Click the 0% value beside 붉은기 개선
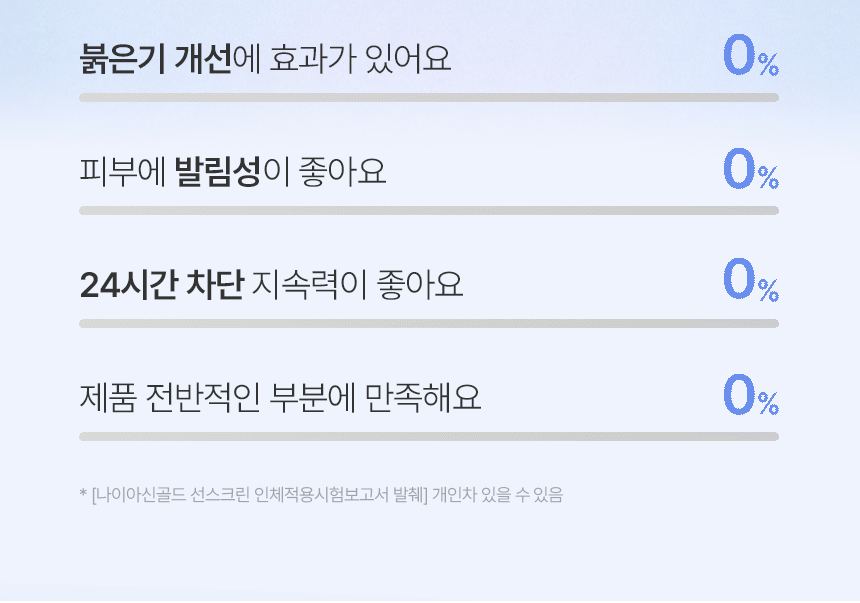Screen dimensions: 860x603 [x=751, y=56]
